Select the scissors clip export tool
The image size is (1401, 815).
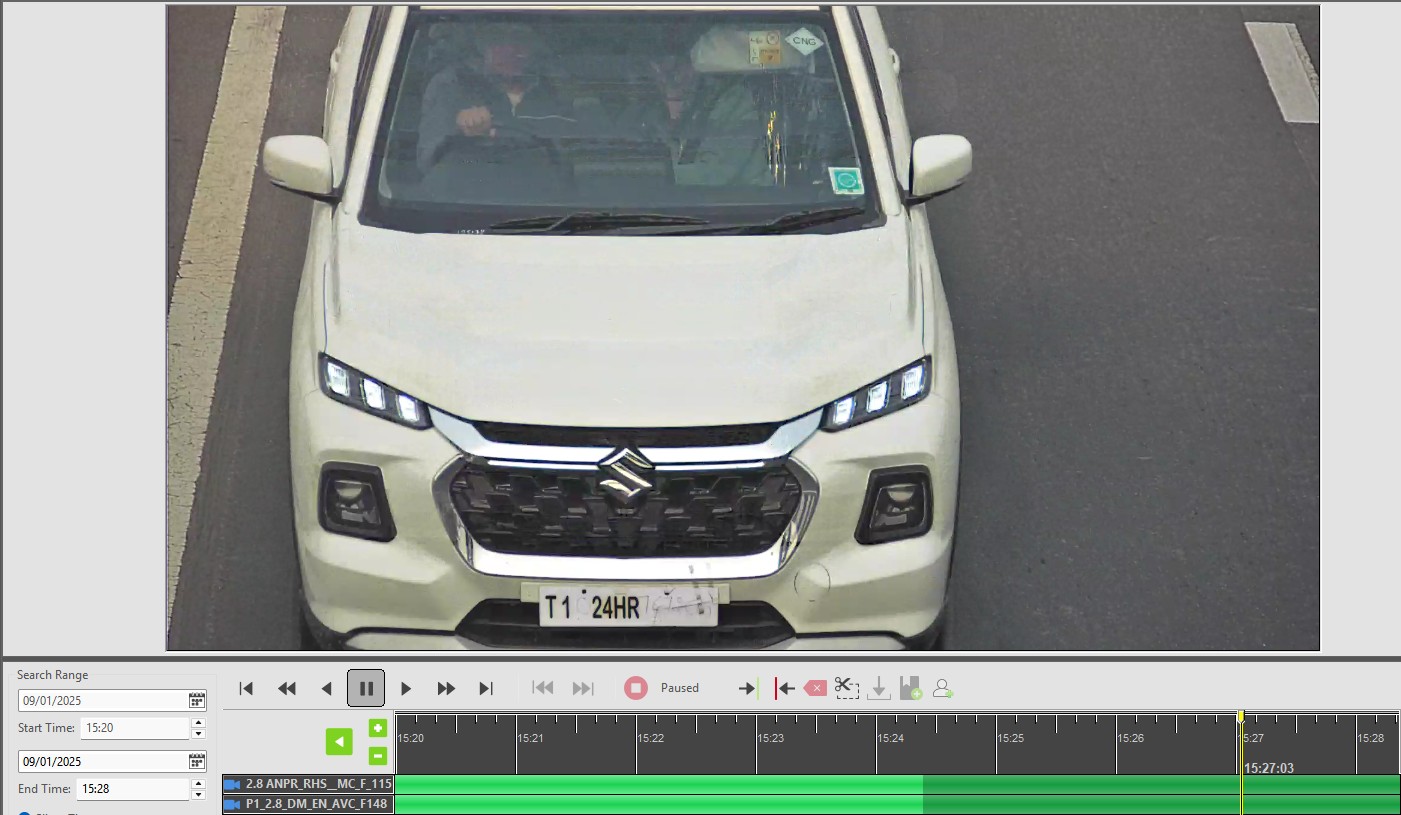tap(845, 687)
